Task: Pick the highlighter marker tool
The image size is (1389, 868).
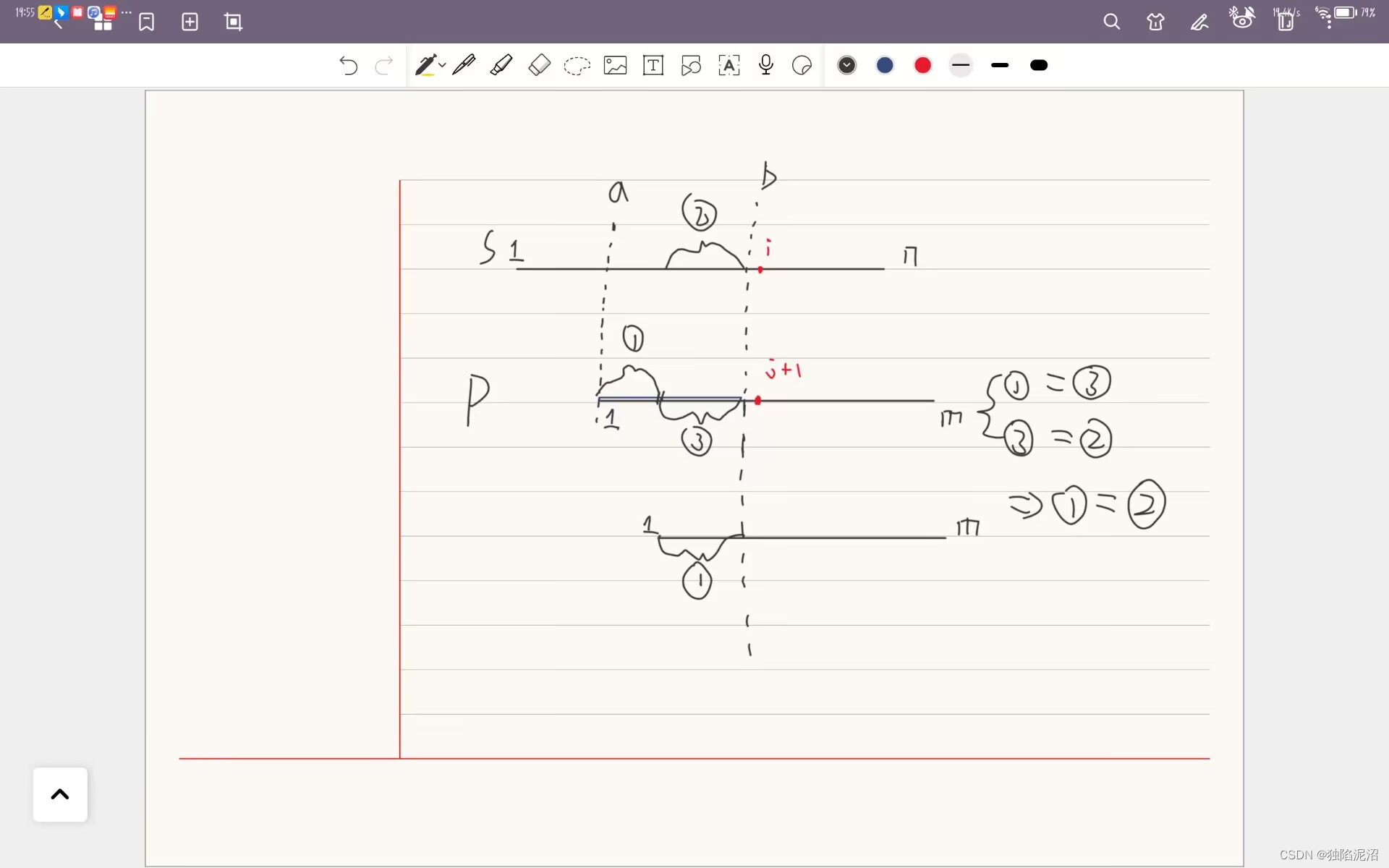Action: [x=501, y=65]
